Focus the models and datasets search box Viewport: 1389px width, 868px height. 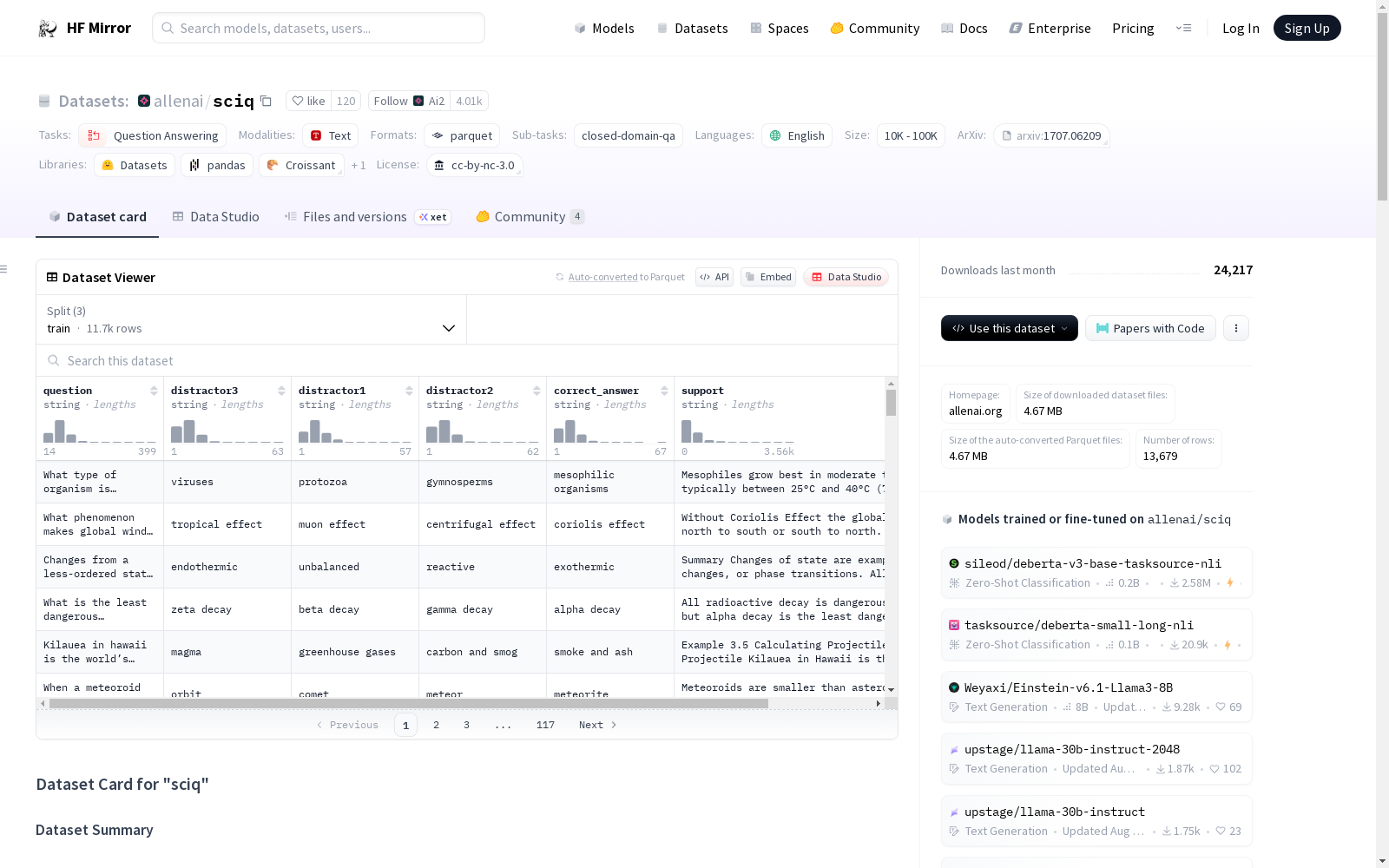click(x=319, y=28)
